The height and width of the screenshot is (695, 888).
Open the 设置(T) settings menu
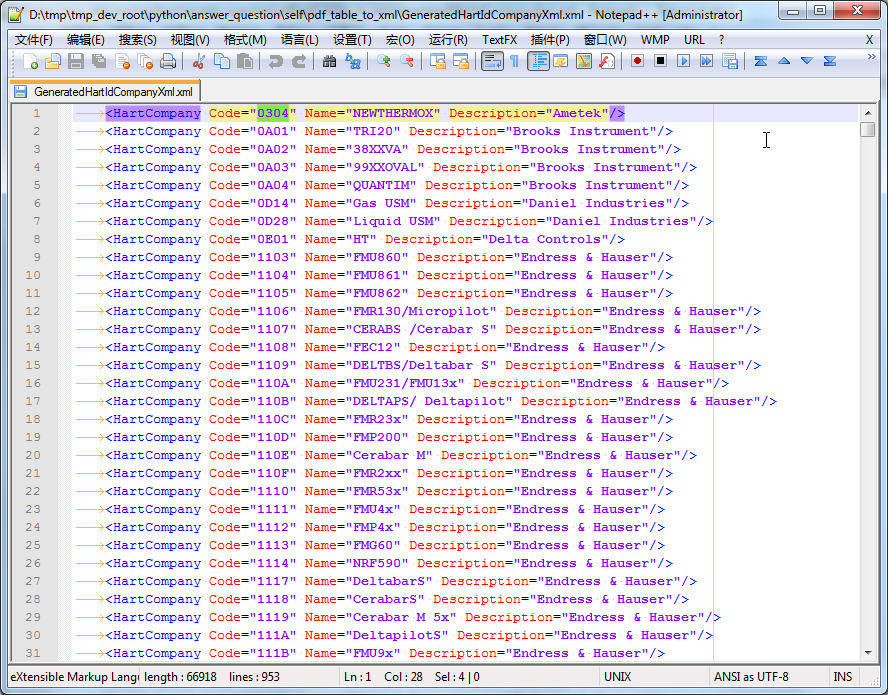(x=352, y=40)
